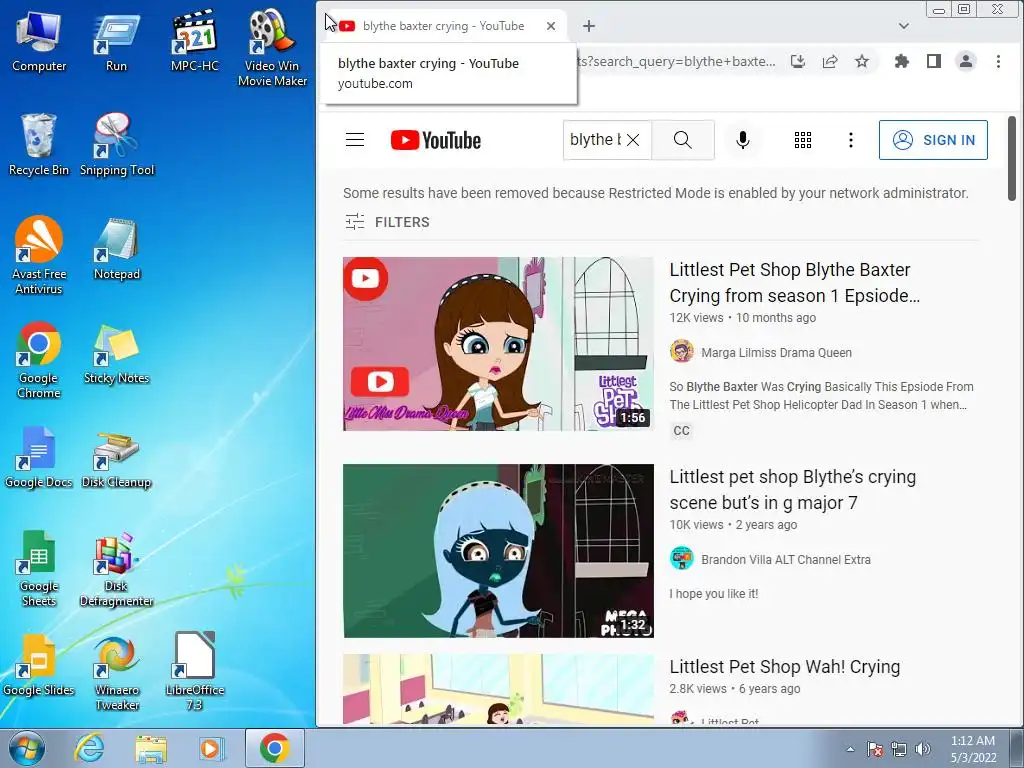The height and width of the screenshot is (768, 1024).
Task: Click the YouTube search magnifier button
Action: [682, 140]
